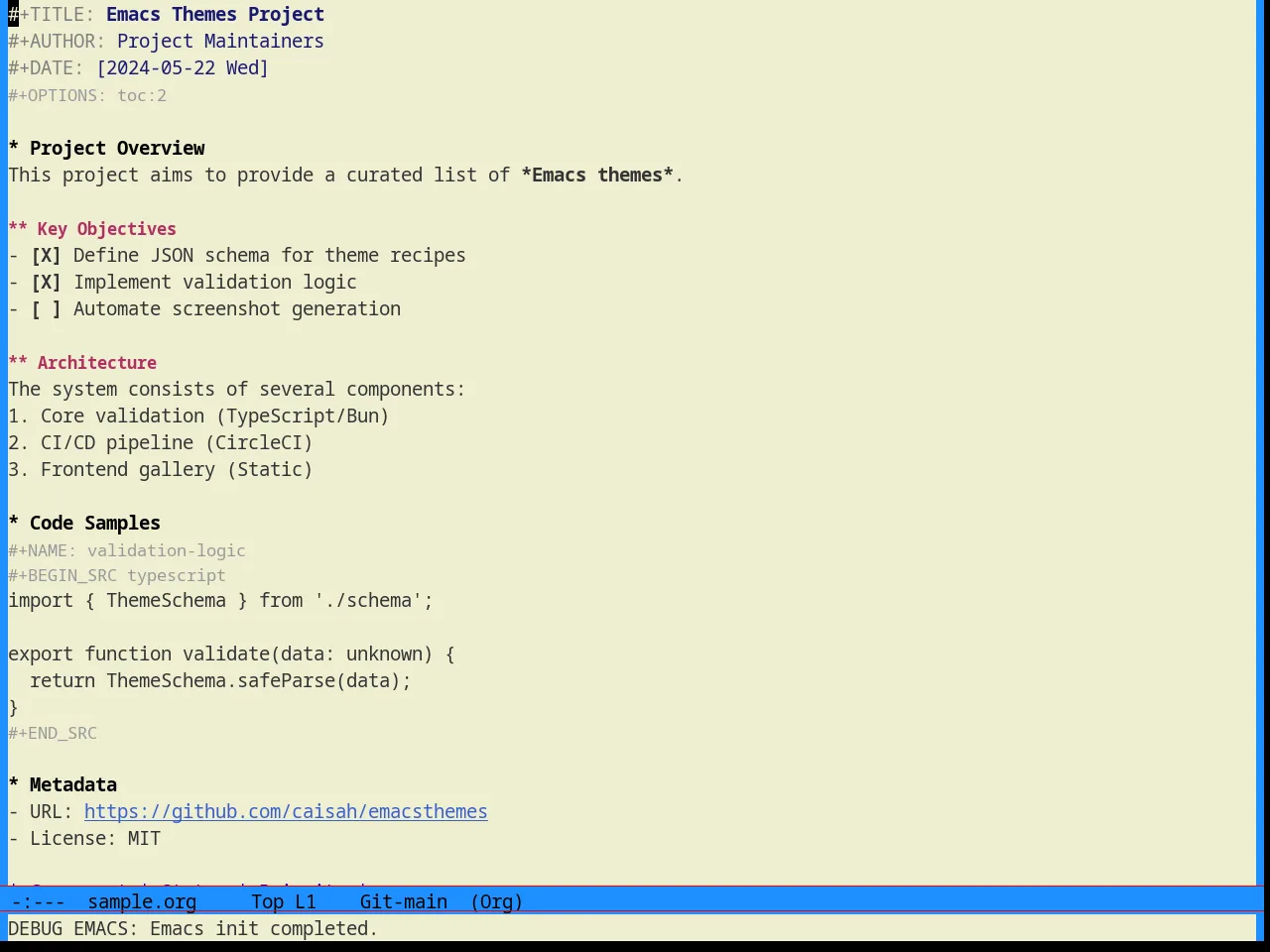Viewport: 1270px width, 952px height.
Task: Click the Top L1 position indicator
Action: (x=284, y=902)
